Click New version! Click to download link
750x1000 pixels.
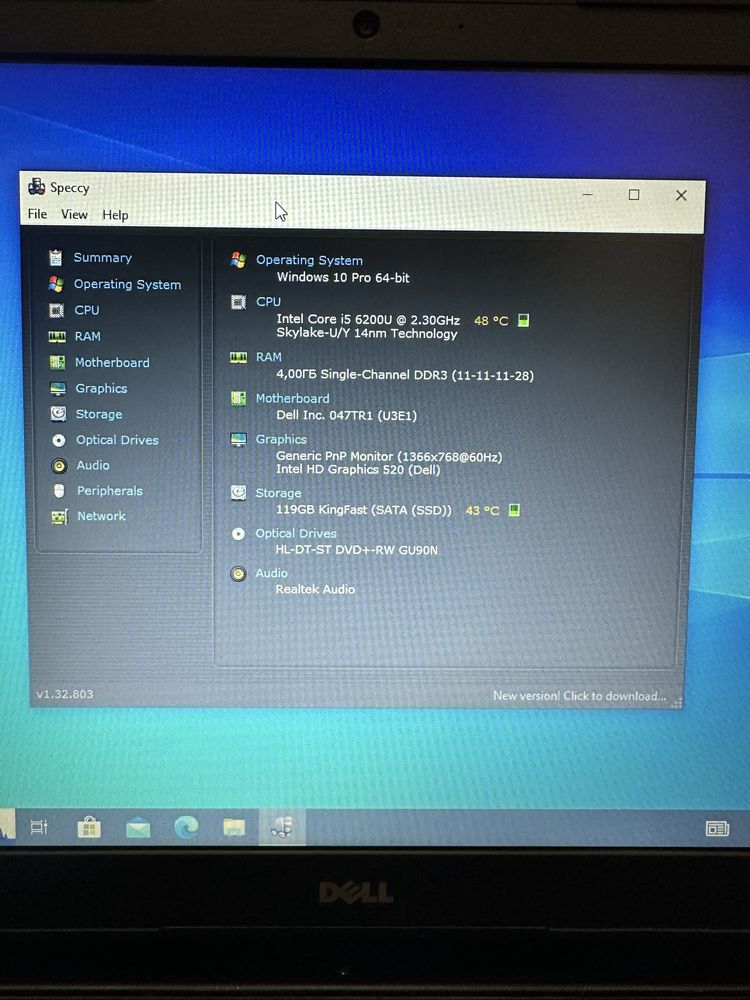coord(579,696)
